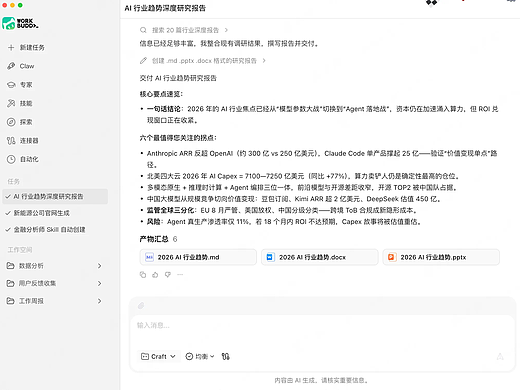The height and width of the screenshot is (390, 520).
Task: Expand the 创建 .md .pptx .docx step
Action: (204, 61)
